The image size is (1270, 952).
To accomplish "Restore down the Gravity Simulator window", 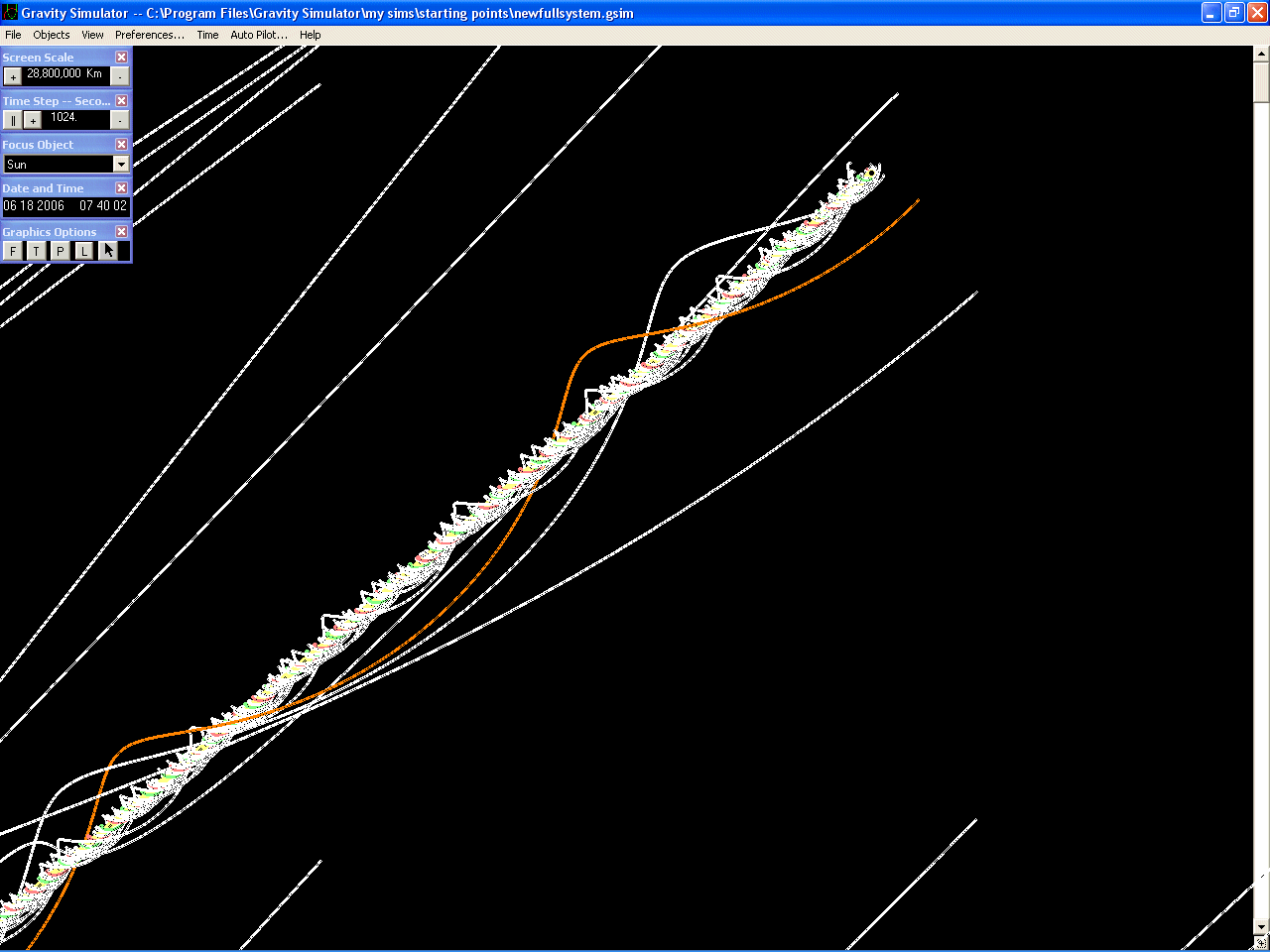I will 1234,13.
